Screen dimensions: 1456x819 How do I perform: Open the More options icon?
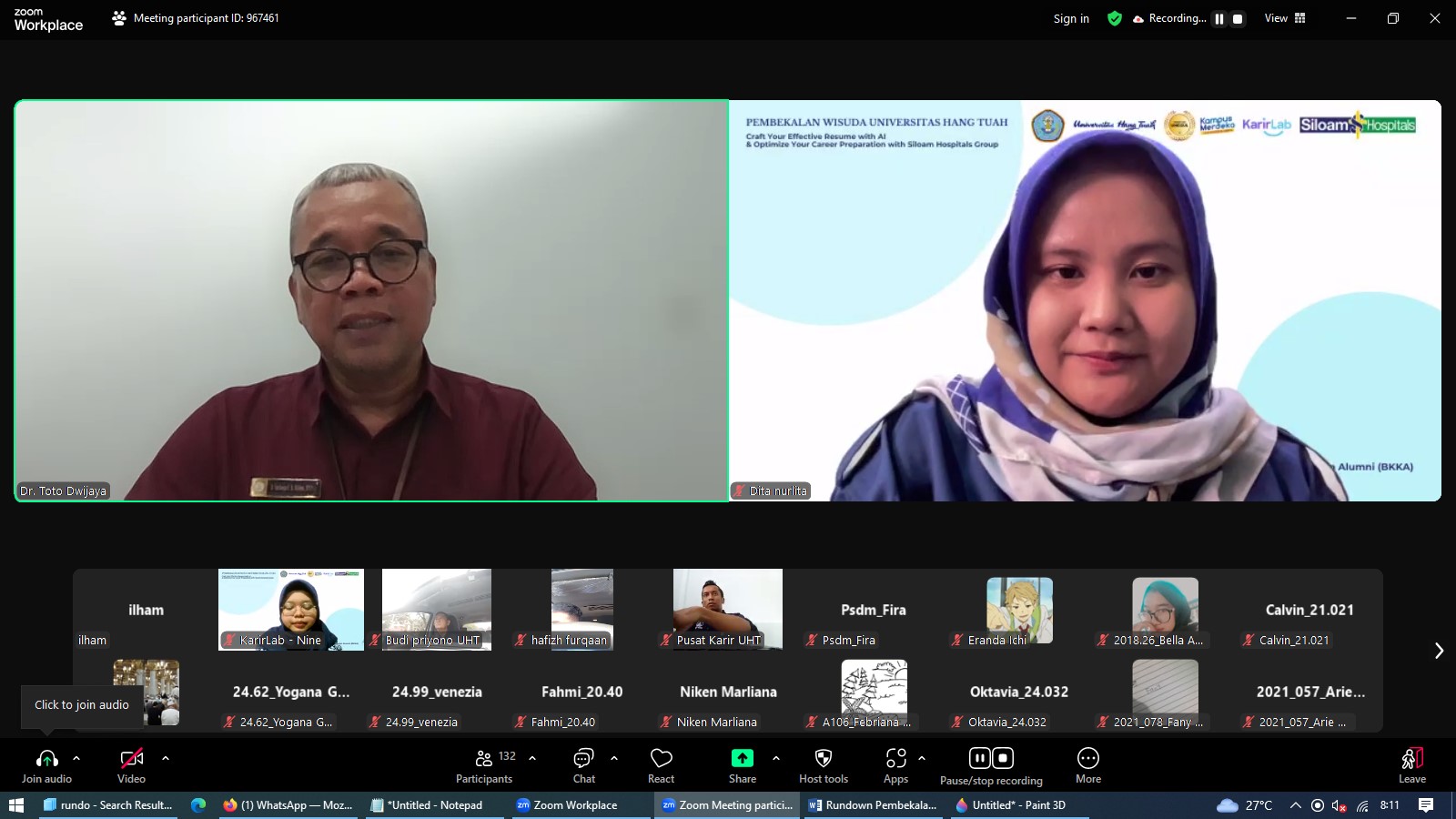coord(1087,758)
